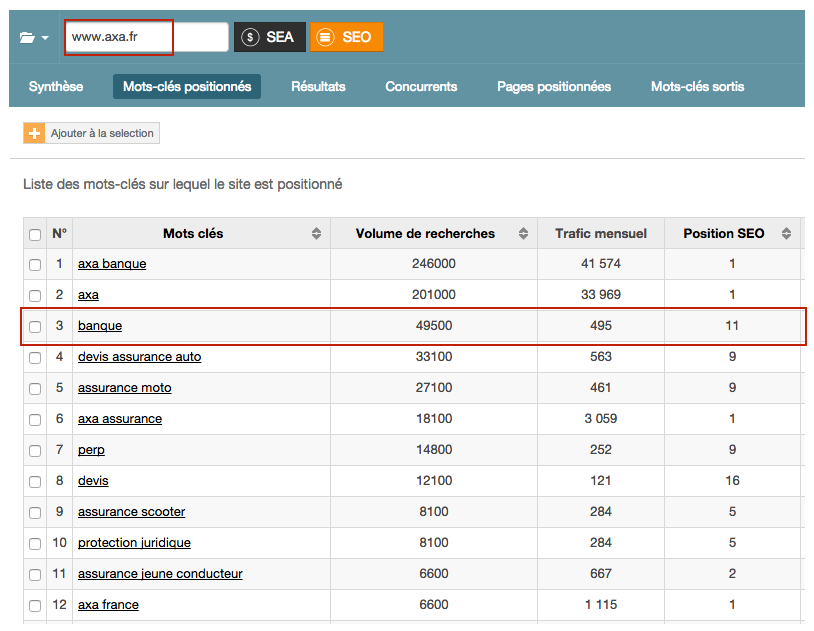Open the row 3 banque keyword link

100,326
